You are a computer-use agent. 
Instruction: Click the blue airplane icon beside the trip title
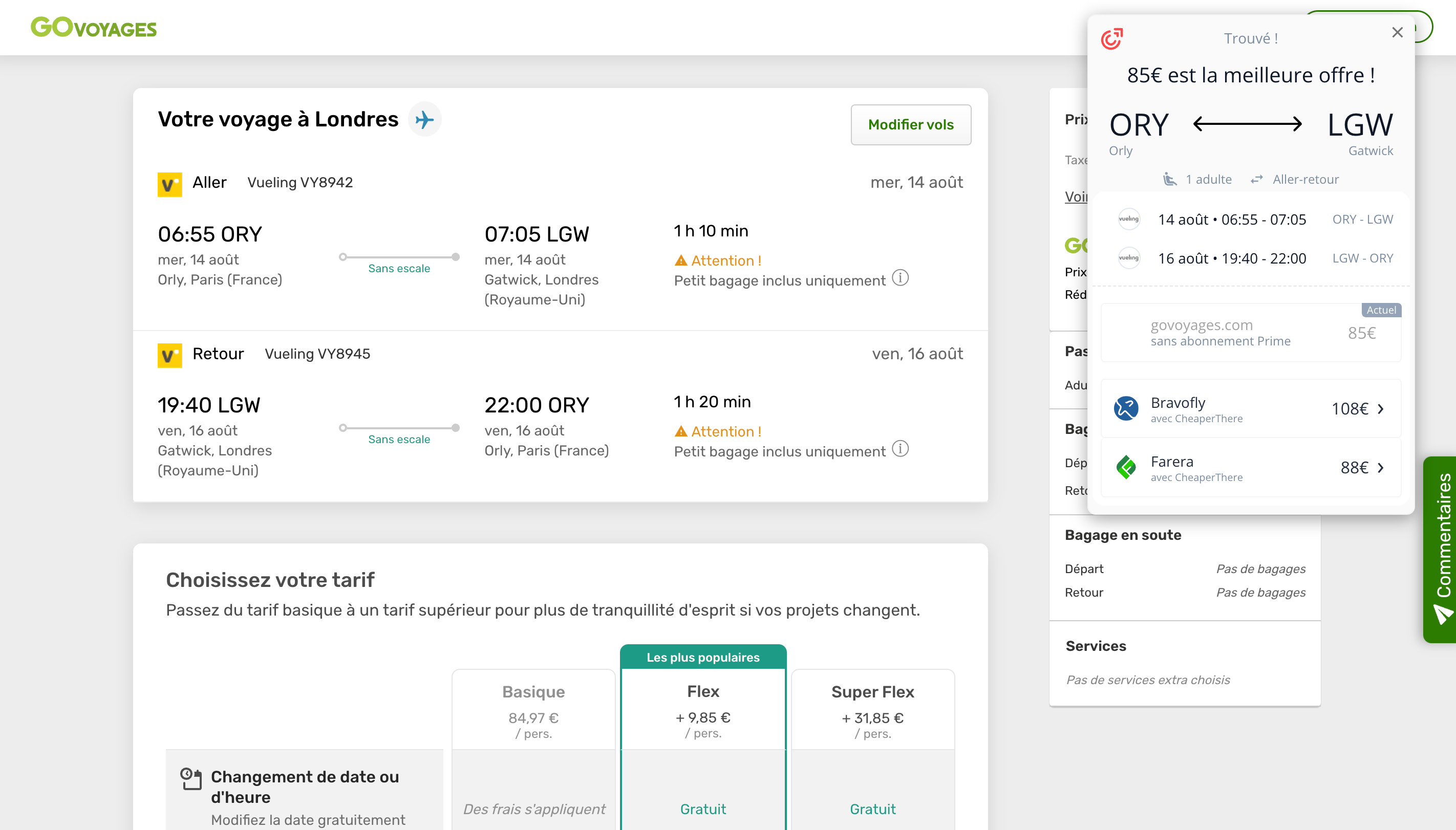point(425,119)
